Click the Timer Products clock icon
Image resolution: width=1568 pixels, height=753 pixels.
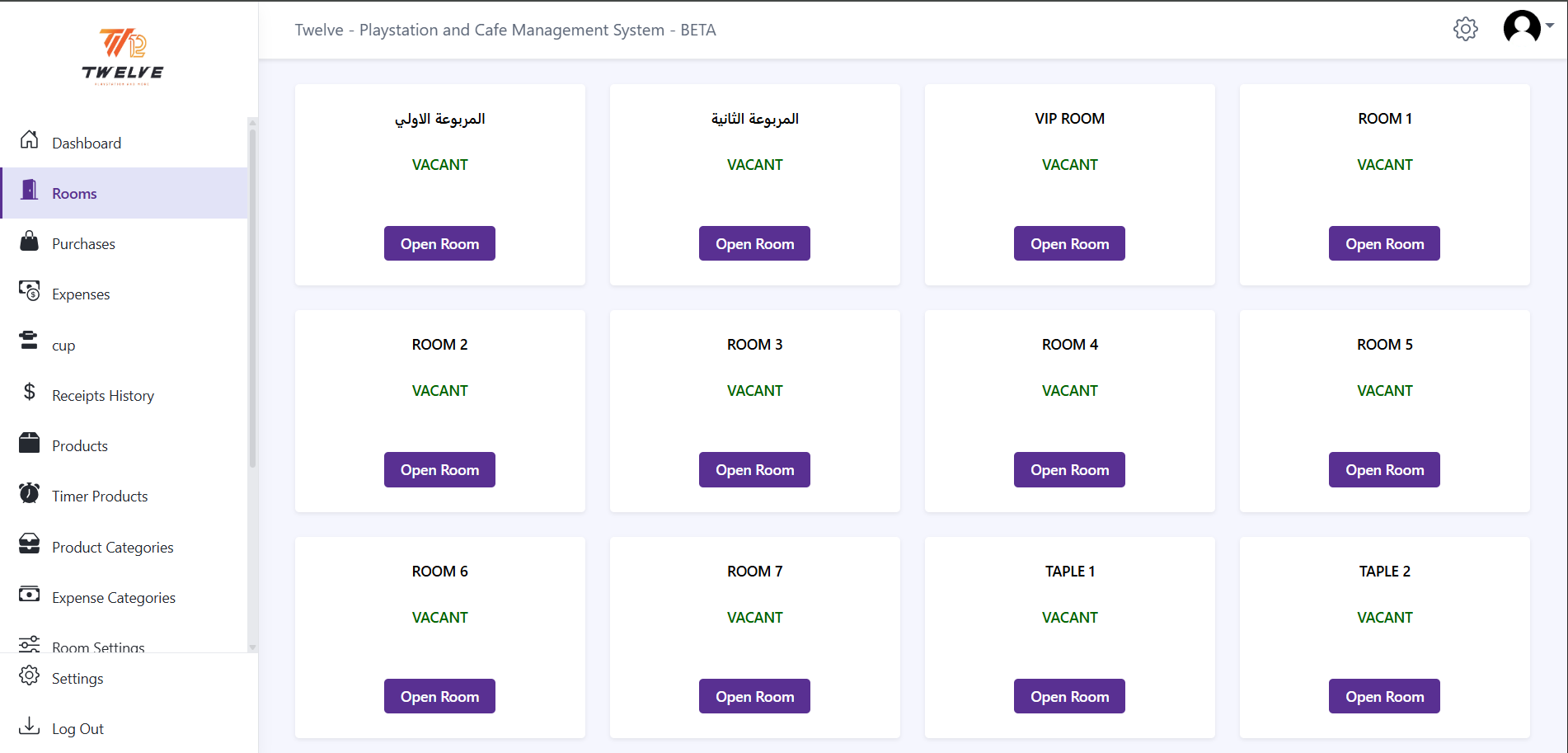(29, 493)
